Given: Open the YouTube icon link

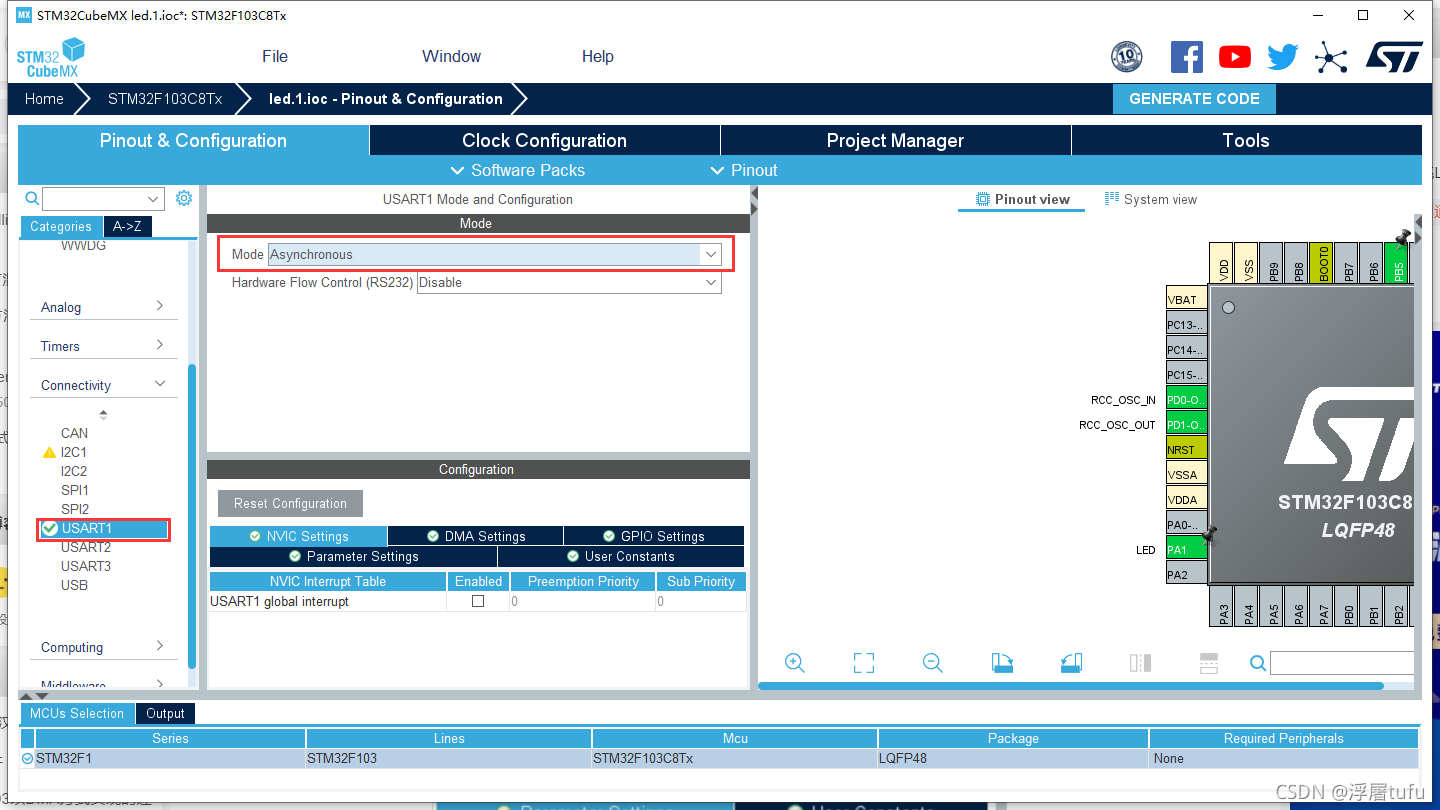Looking at the screenshot, I should (1235, 57).
